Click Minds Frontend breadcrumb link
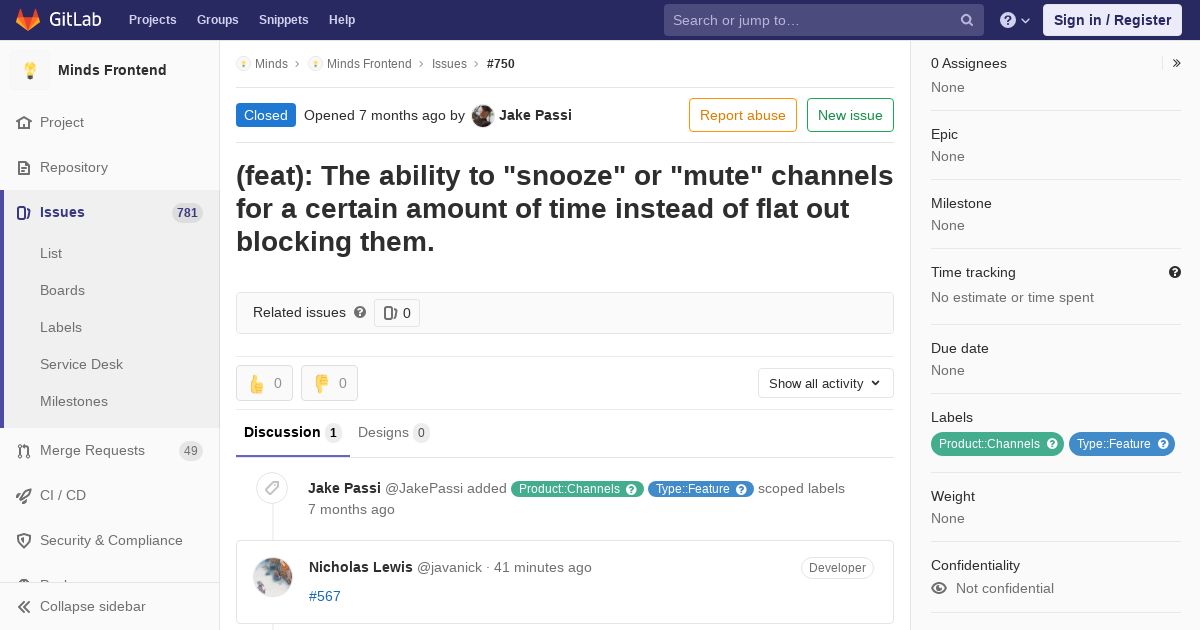 [x=369, y=63]
